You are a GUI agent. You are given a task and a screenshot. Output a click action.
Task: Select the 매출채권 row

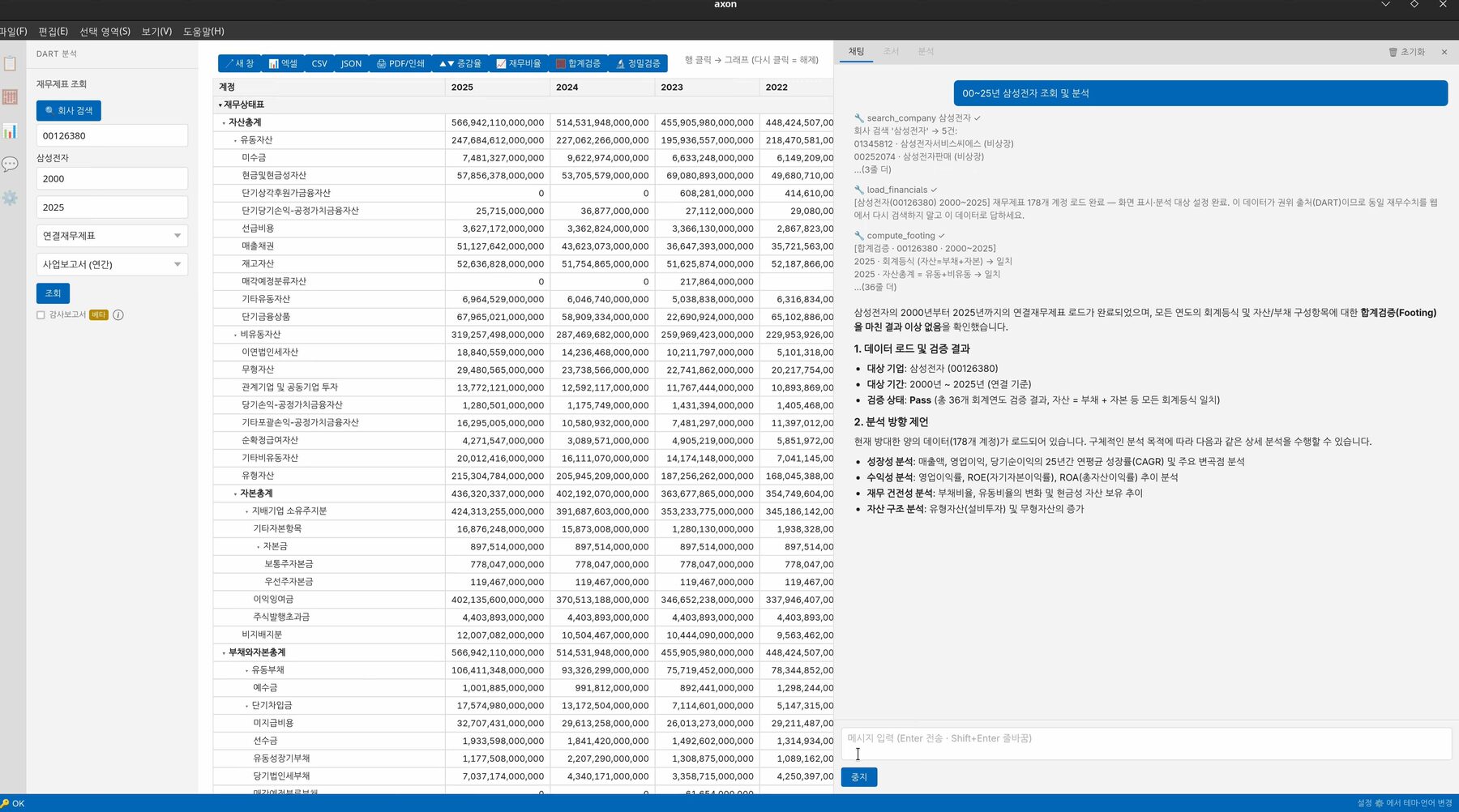(x=523, y=246)
